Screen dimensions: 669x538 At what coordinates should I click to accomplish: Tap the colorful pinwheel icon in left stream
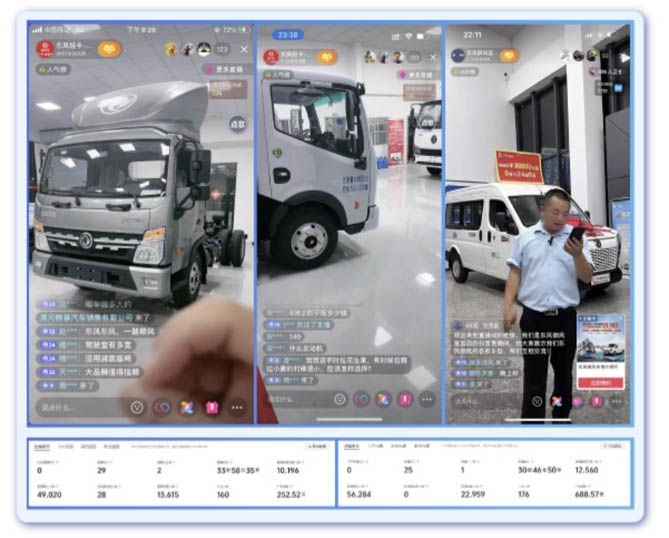[x=187, y=408]
